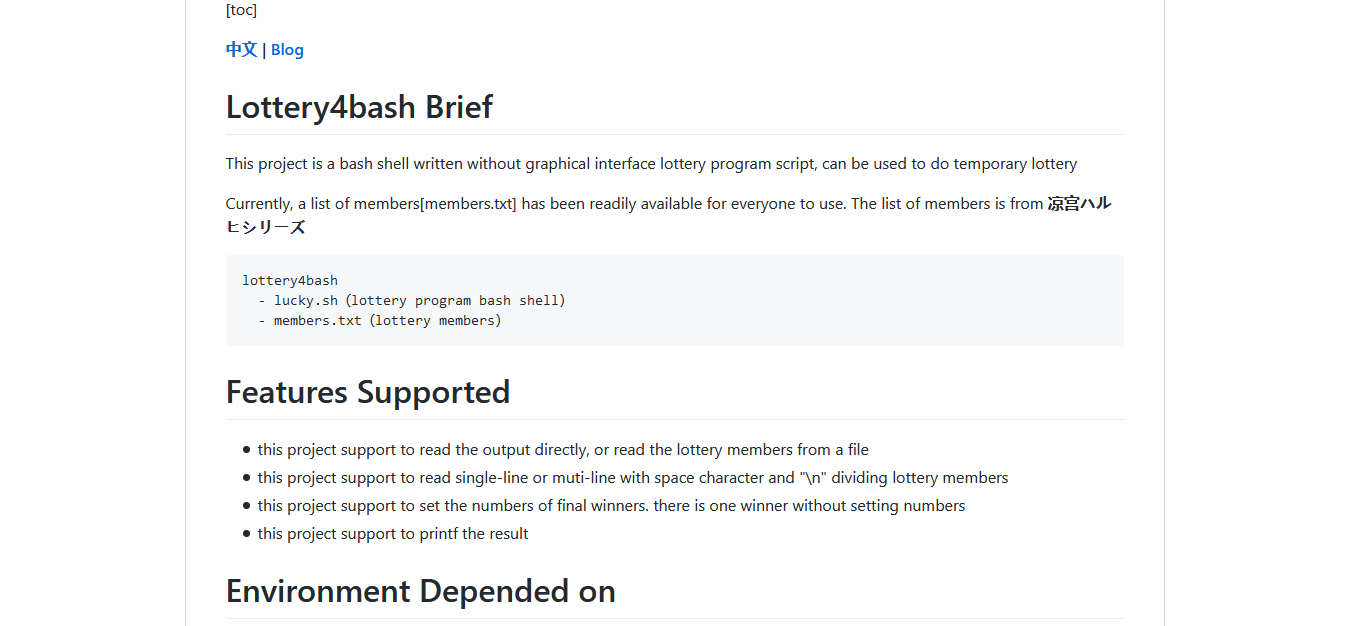Click the bullet about numbers of final winners
1349x626 pixels.
click(611, 506)
